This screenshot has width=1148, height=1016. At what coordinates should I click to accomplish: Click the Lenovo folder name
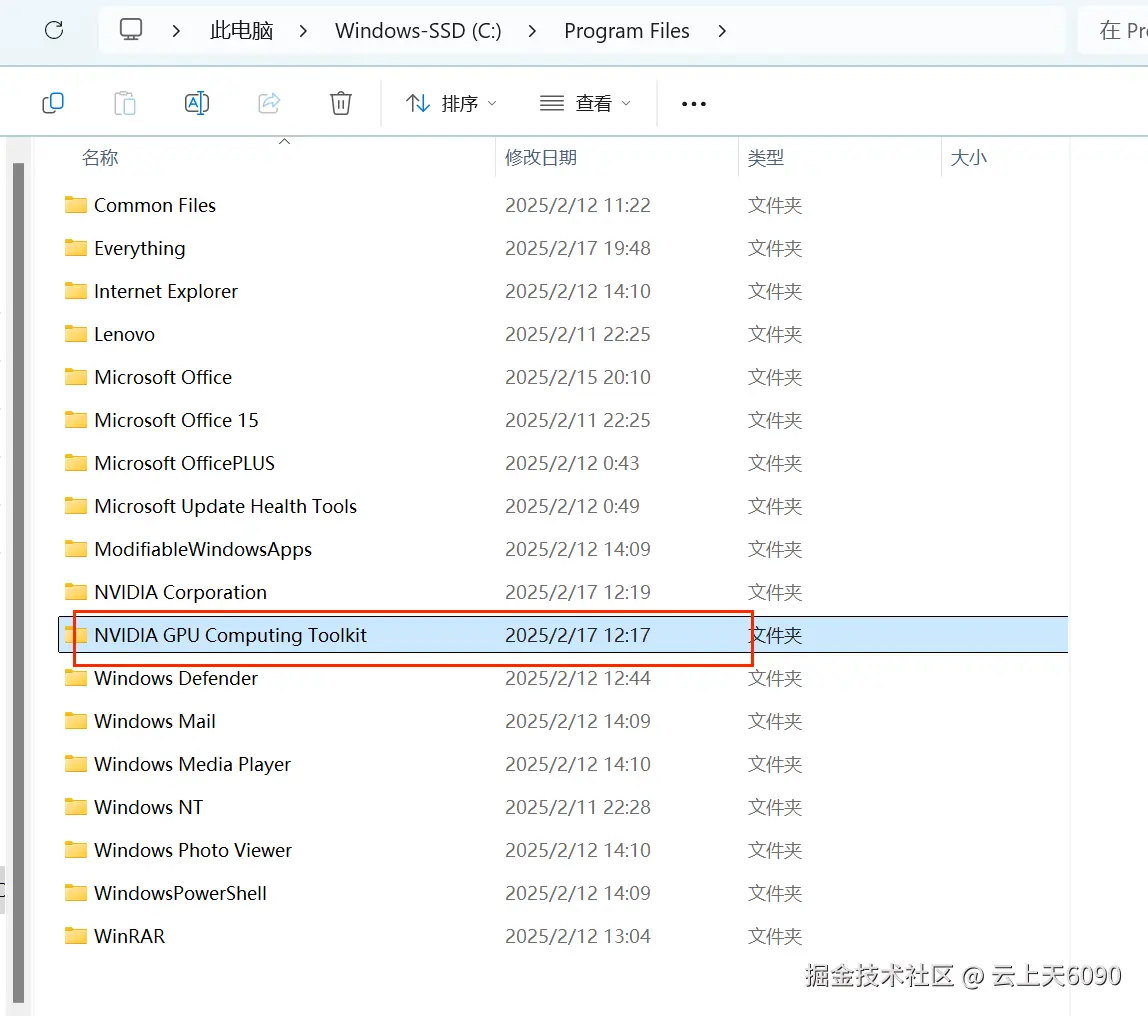click(x=124, y=335)
